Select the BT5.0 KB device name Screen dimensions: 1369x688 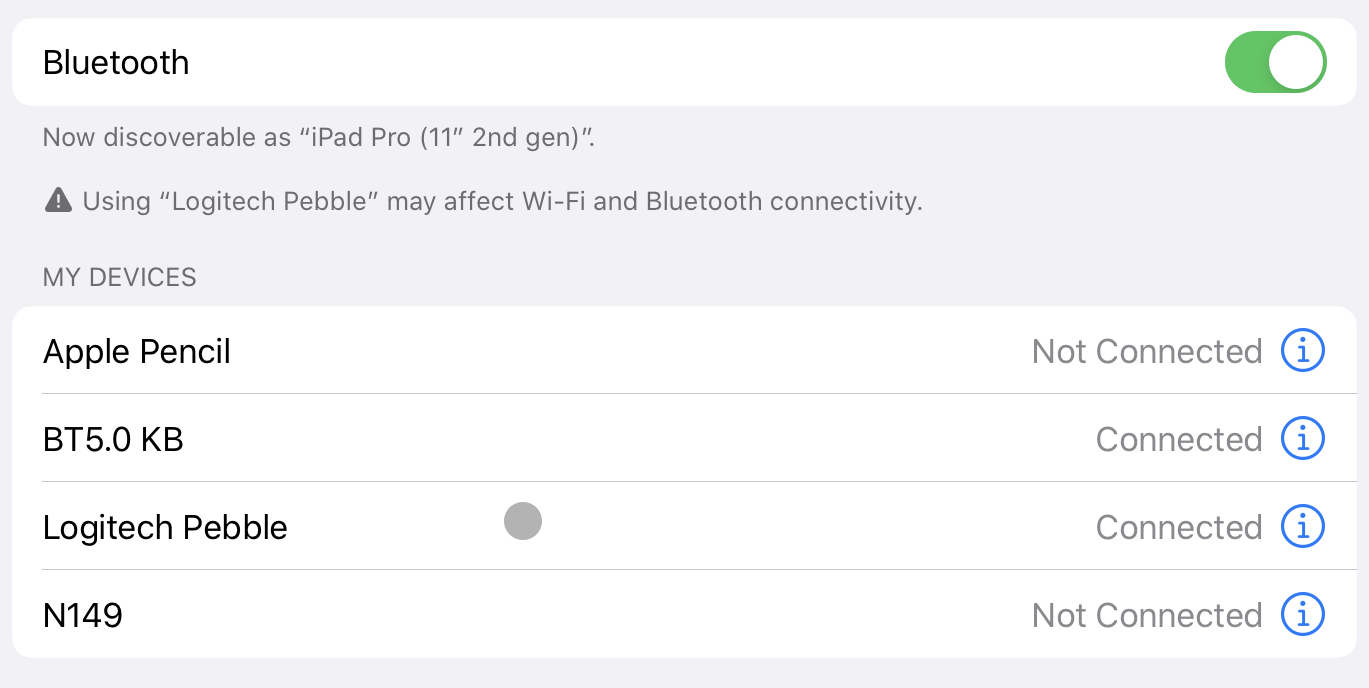113,439
